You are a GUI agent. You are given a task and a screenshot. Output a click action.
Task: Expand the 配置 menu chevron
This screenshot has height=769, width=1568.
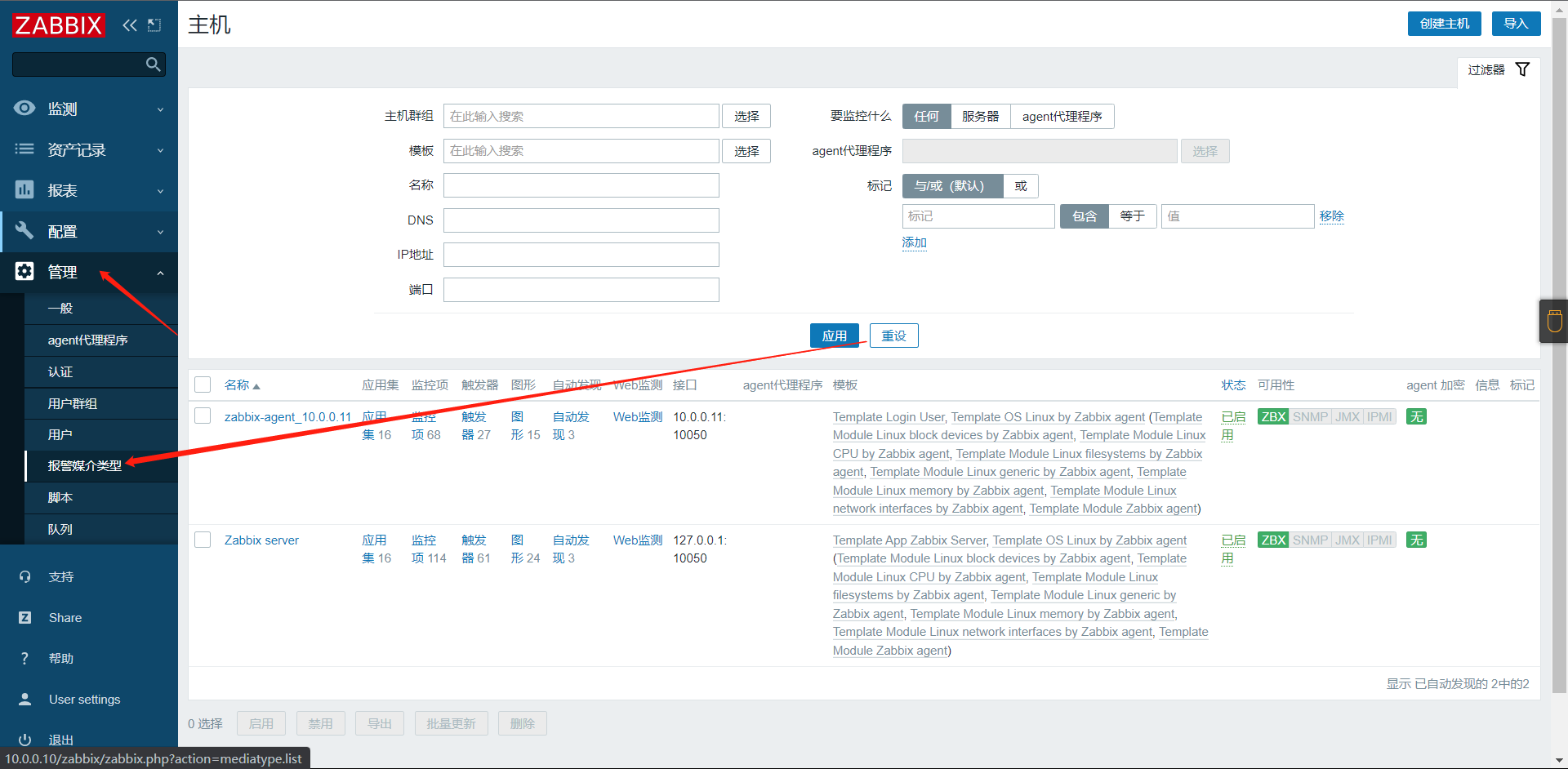click(160, 232)
